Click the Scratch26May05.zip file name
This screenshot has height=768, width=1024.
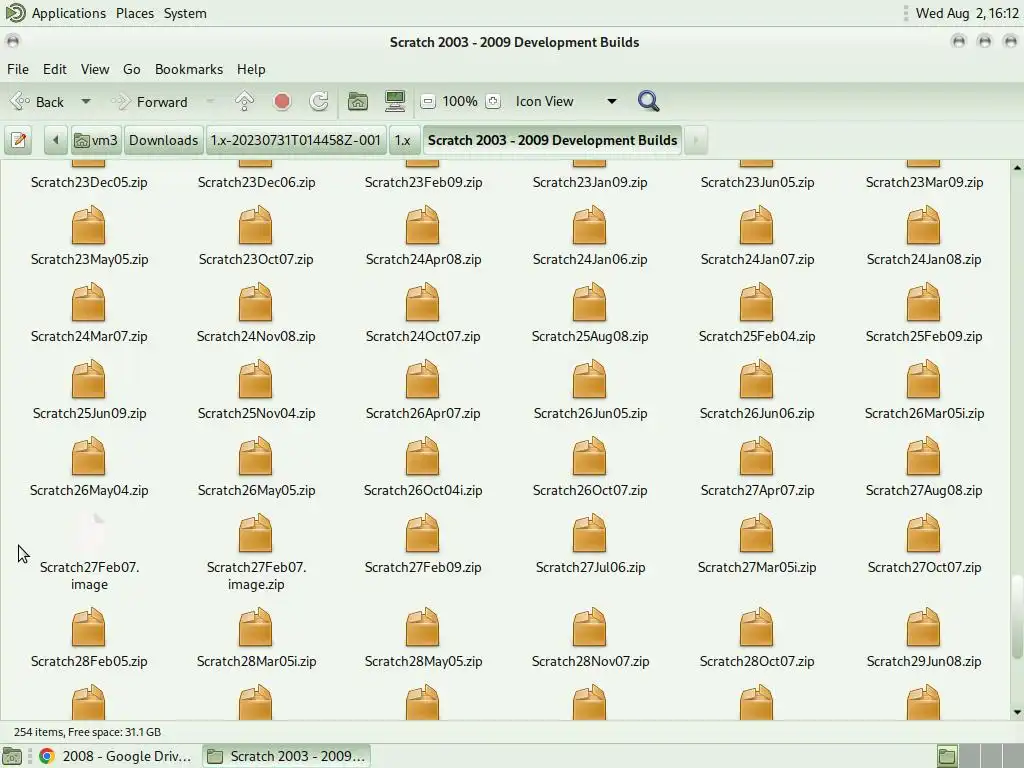[256, 490]
